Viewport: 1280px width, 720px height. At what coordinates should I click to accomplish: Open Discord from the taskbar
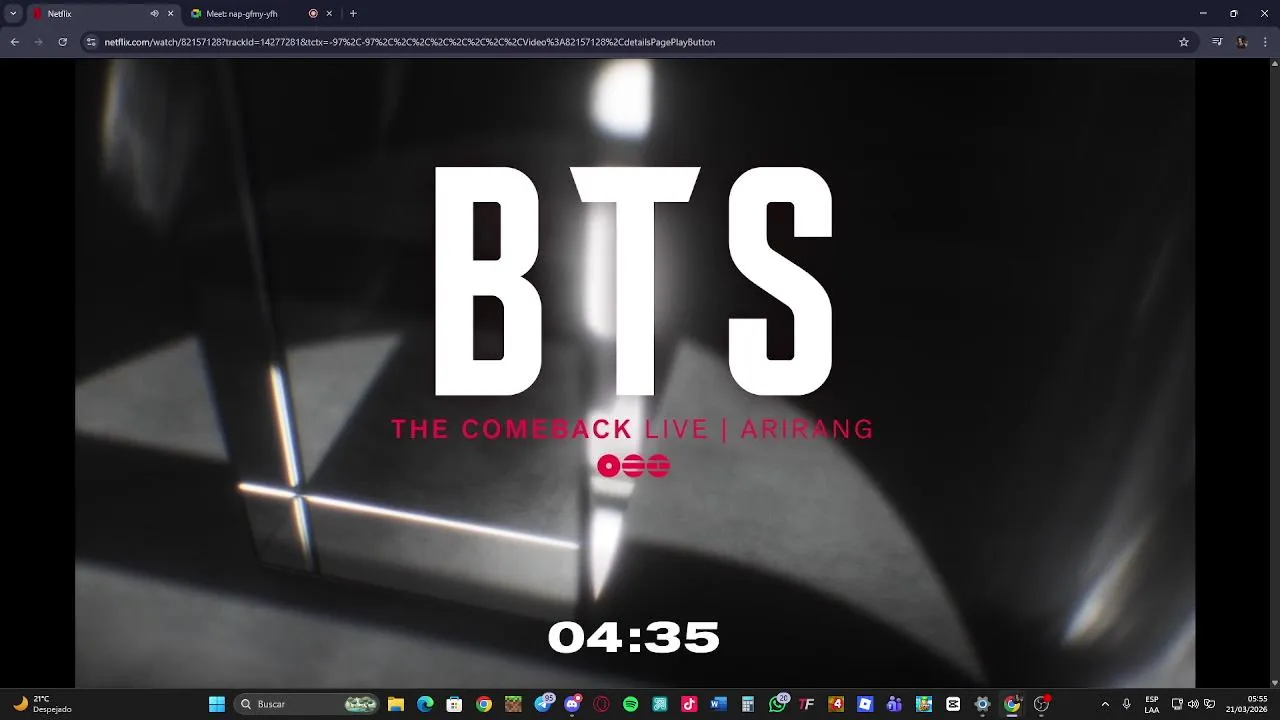(572, 704)
